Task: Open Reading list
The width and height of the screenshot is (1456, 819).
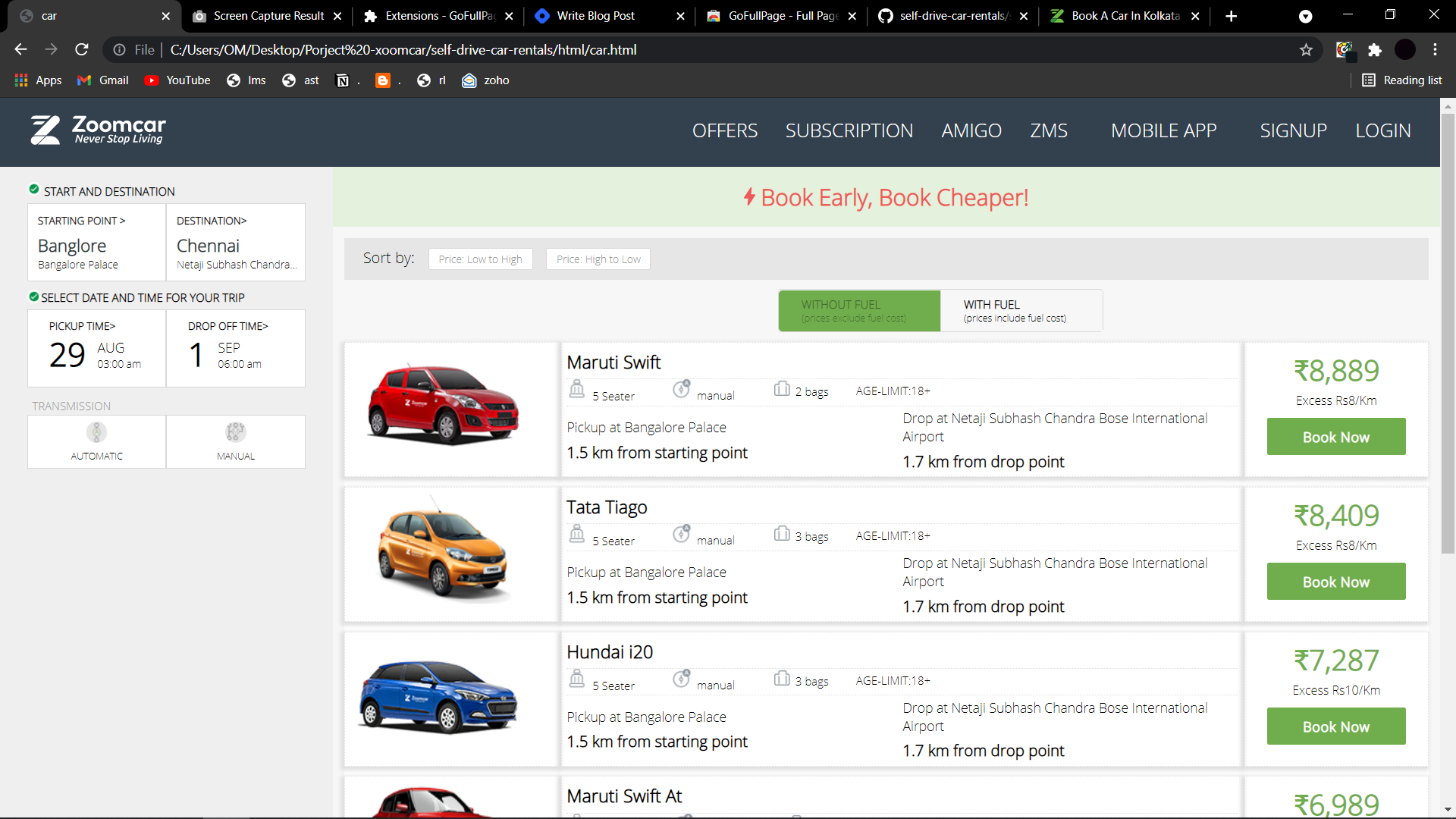Action: click(x=1401, y=80)
